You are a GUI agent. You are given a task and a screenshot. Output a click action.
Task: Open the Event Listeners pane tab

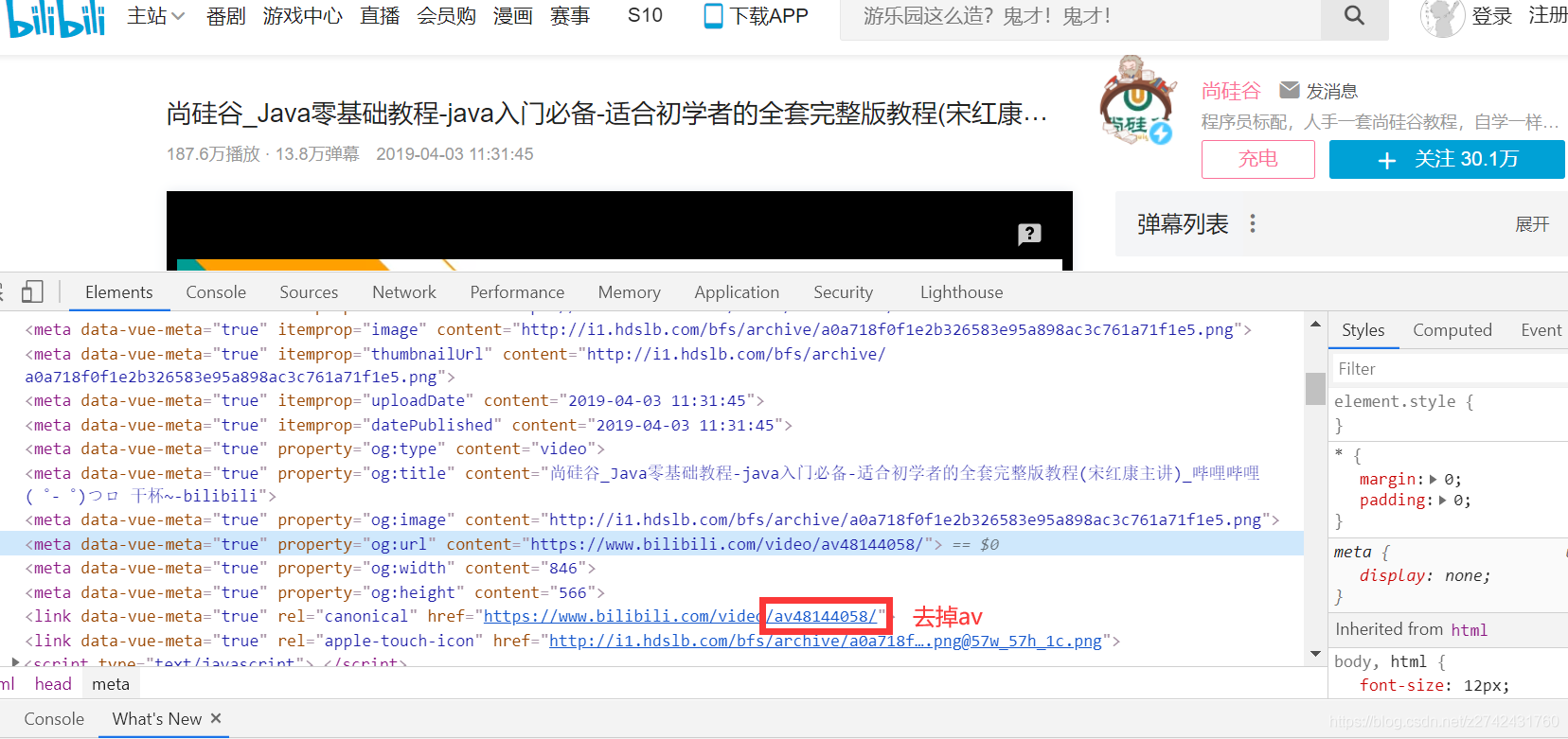pos(1541,330)
